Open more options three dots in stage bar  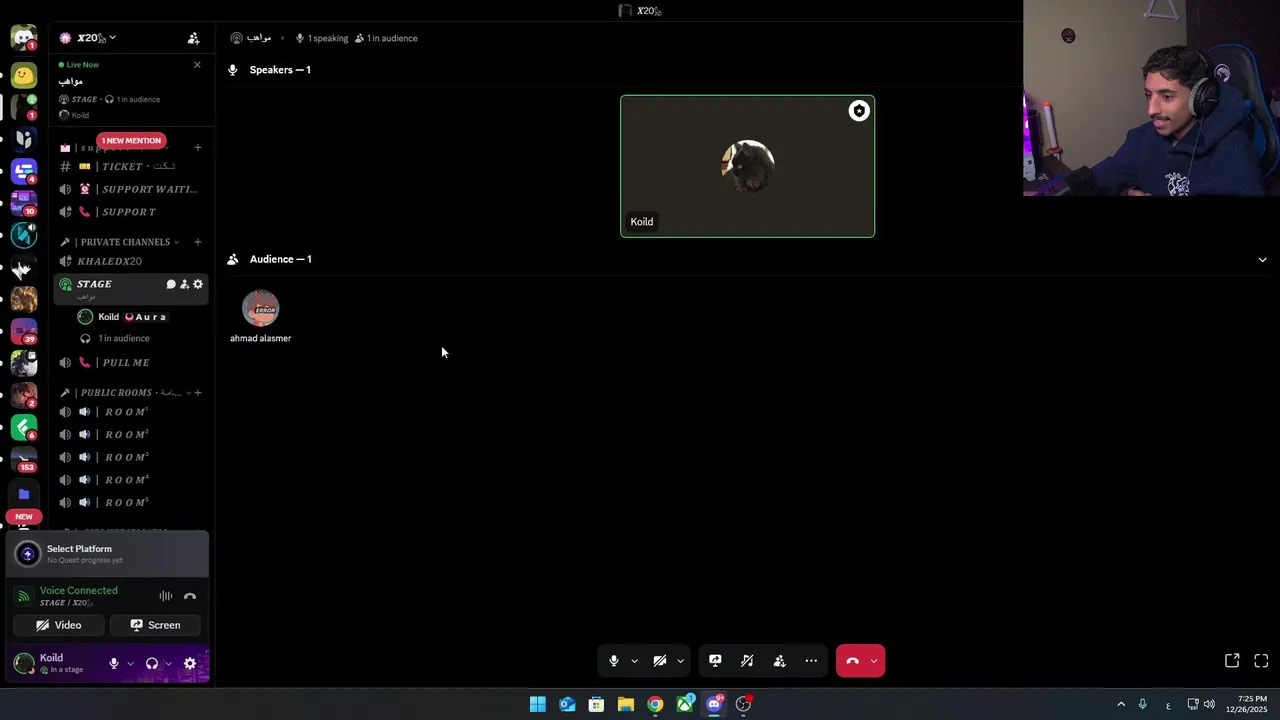pyautogui.click(x=811, y=661)
